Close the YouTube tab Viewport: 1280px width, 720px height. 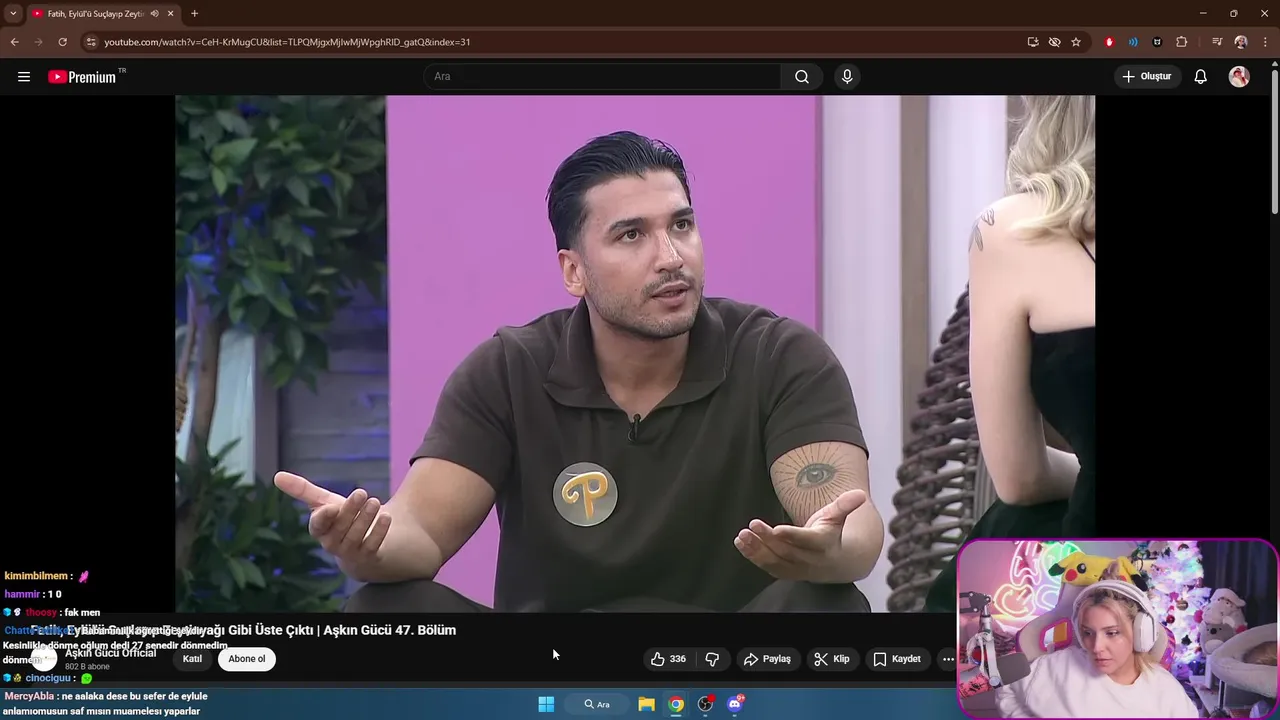tap(171, 13)
